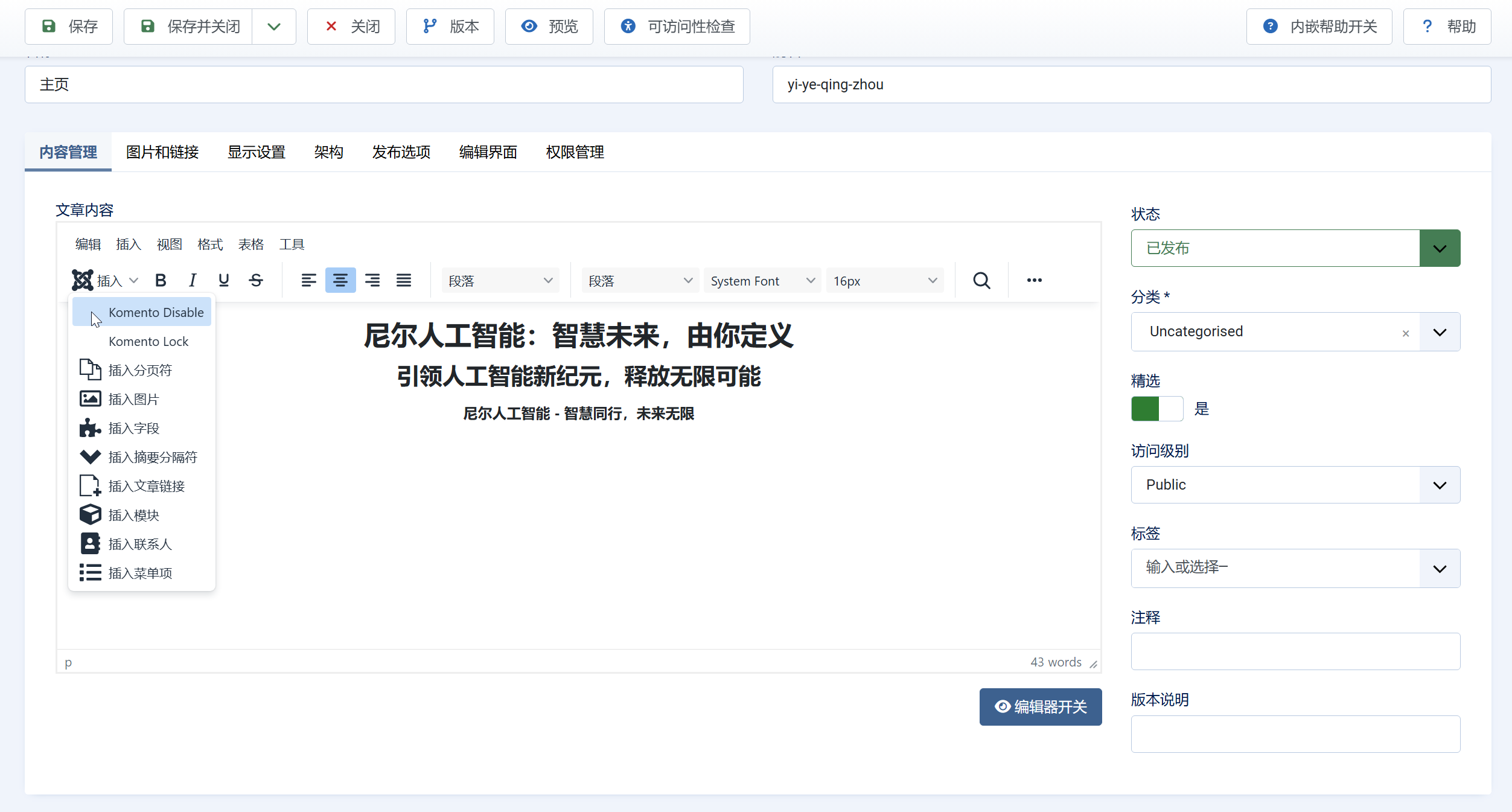Show more toolbar options ellipsis
Image resolution: width=1512 pixels, height=812 pixels.
[x=1034, y=280]
